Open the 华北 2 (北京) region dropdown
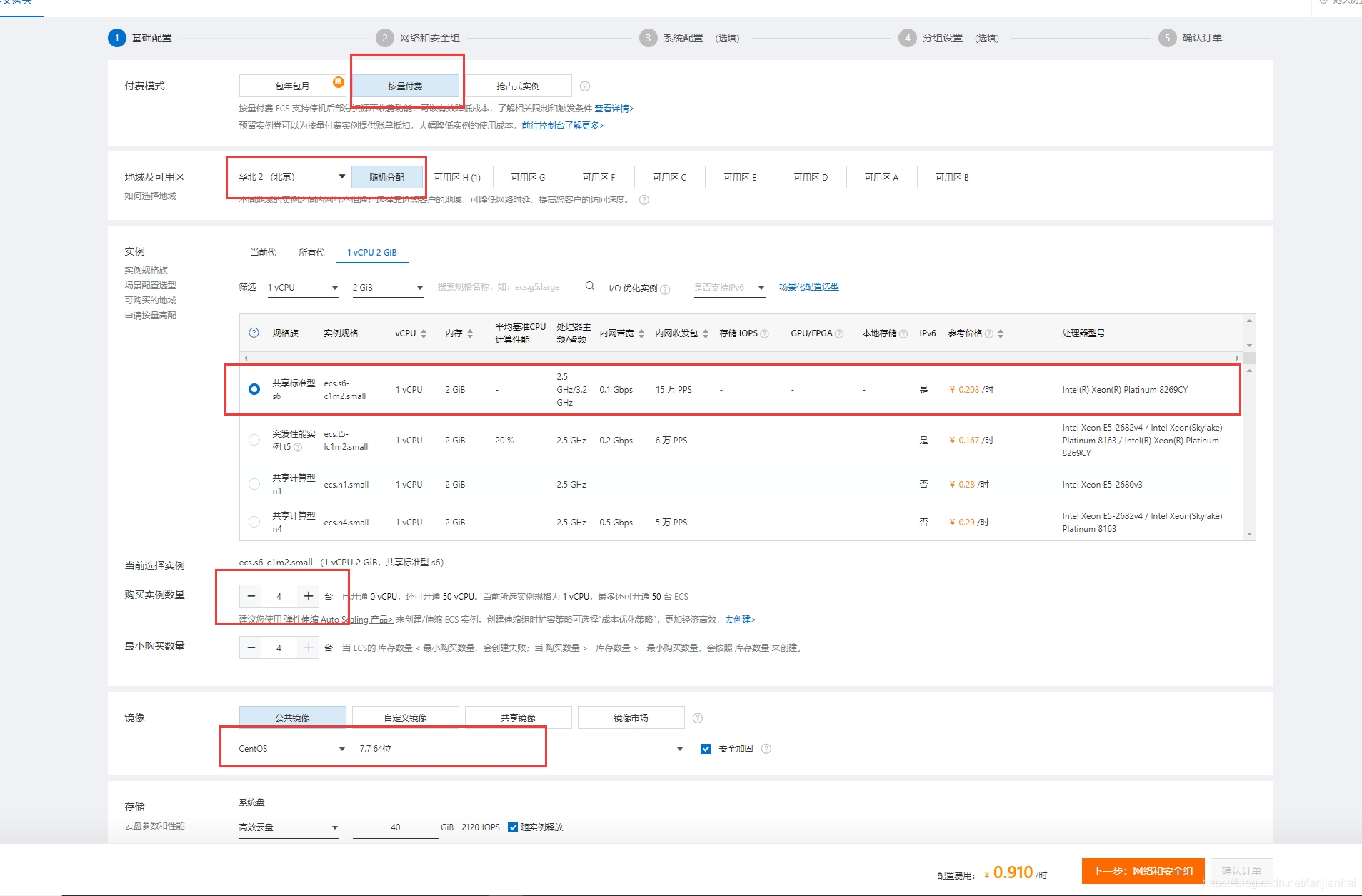This screenshot has width=1362, height=896. [x=291, y=177]
